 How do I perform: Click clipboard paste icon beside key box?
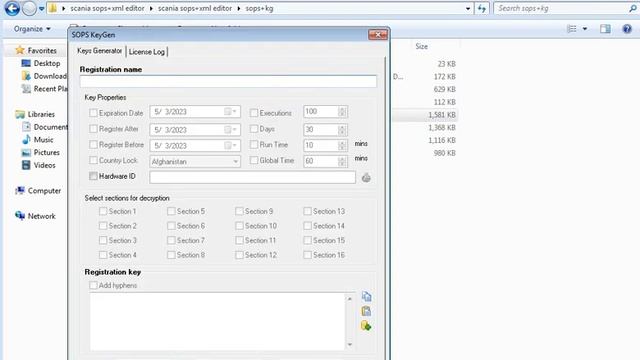(x=366, y=311)
